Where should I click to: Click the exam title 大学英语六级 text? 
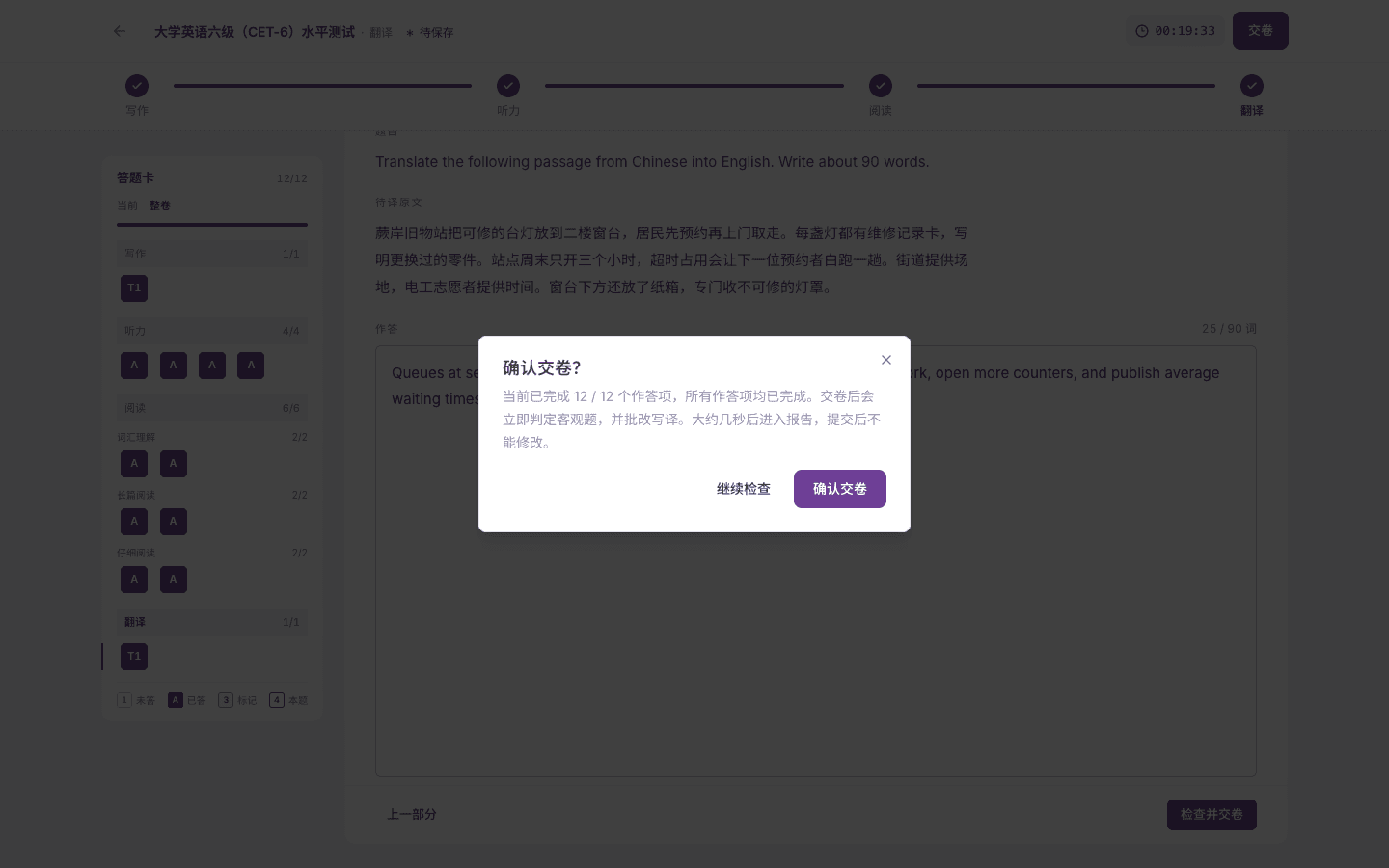coord(255,32)
